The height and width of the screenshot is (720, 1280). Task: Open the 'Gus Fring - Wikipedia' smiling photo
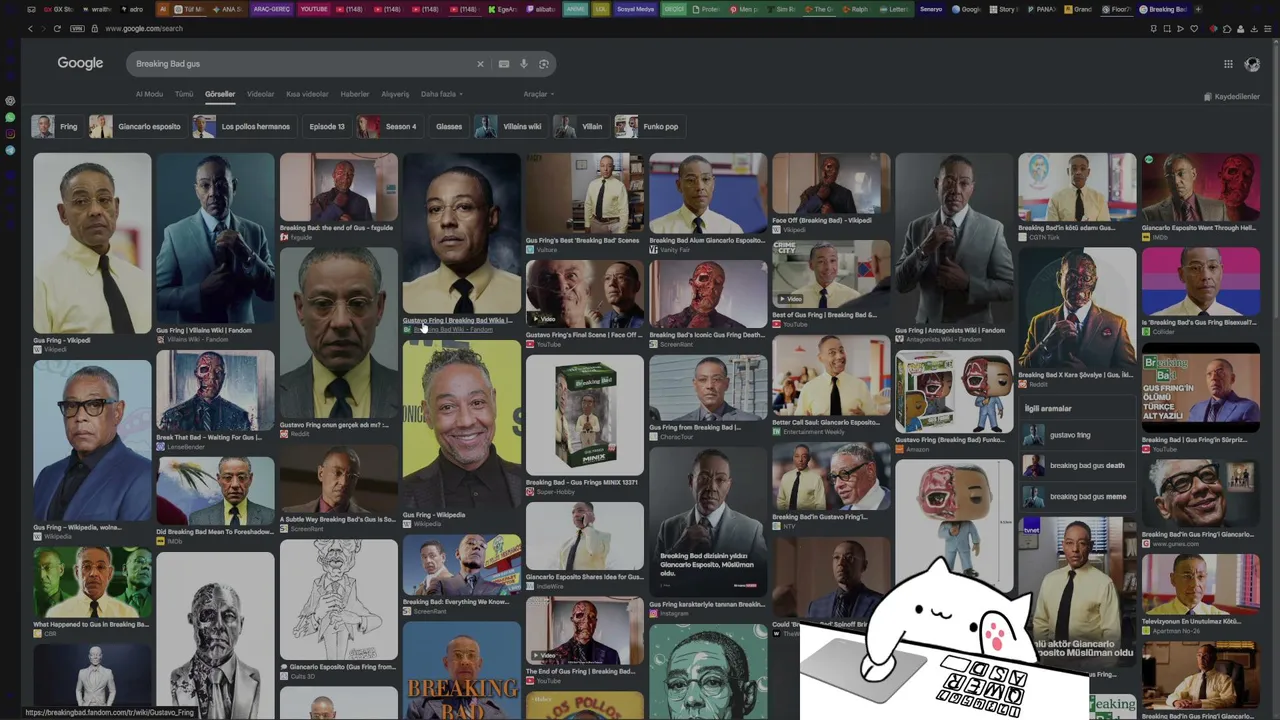click(461, 425)
